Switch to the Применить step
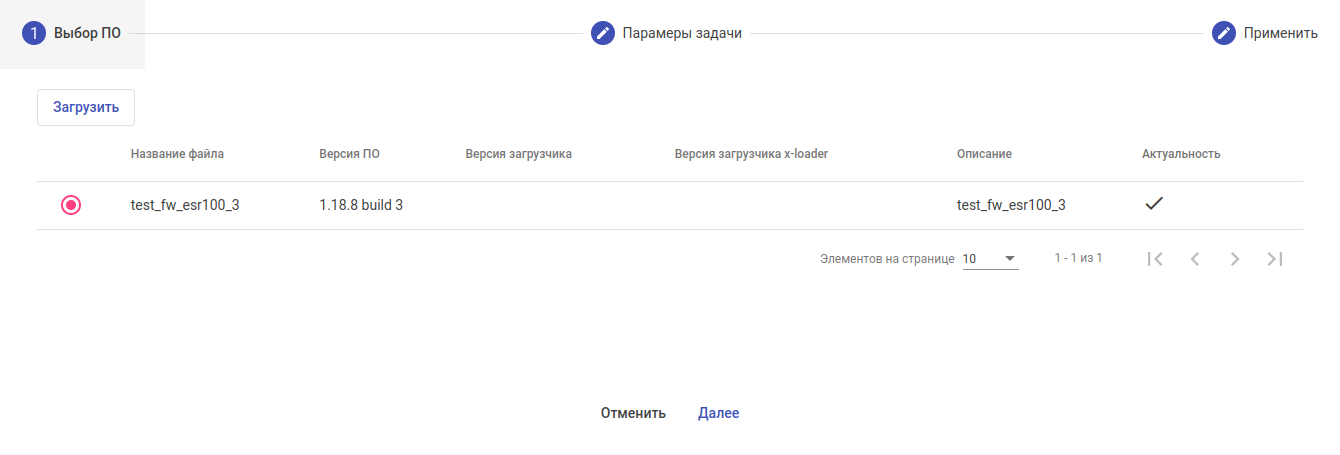Image resolution: width=1340 pixels, height=455 pixels. (x=1280, y=33)
